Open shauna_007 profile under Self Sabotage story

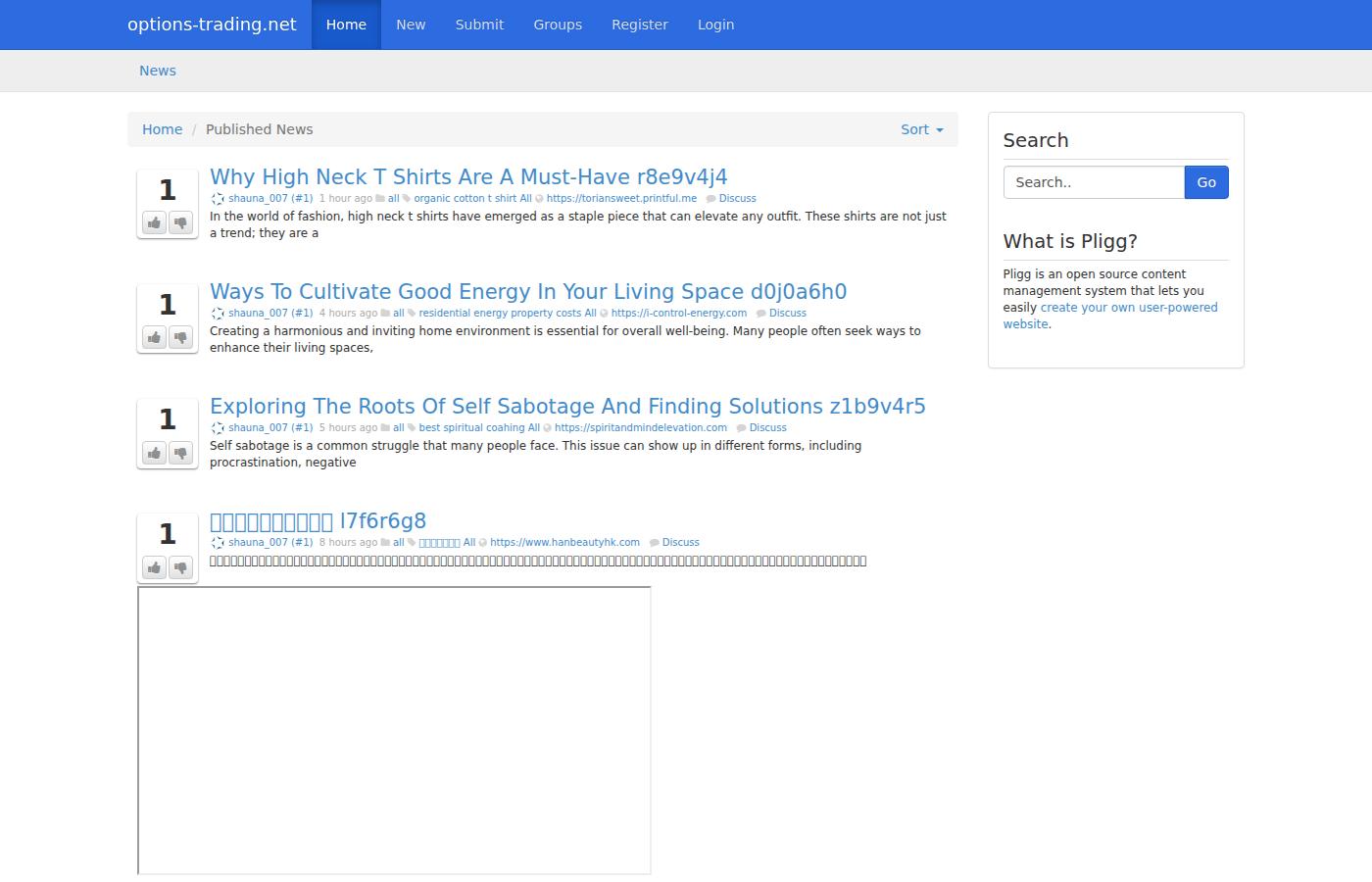coord(270,428)
